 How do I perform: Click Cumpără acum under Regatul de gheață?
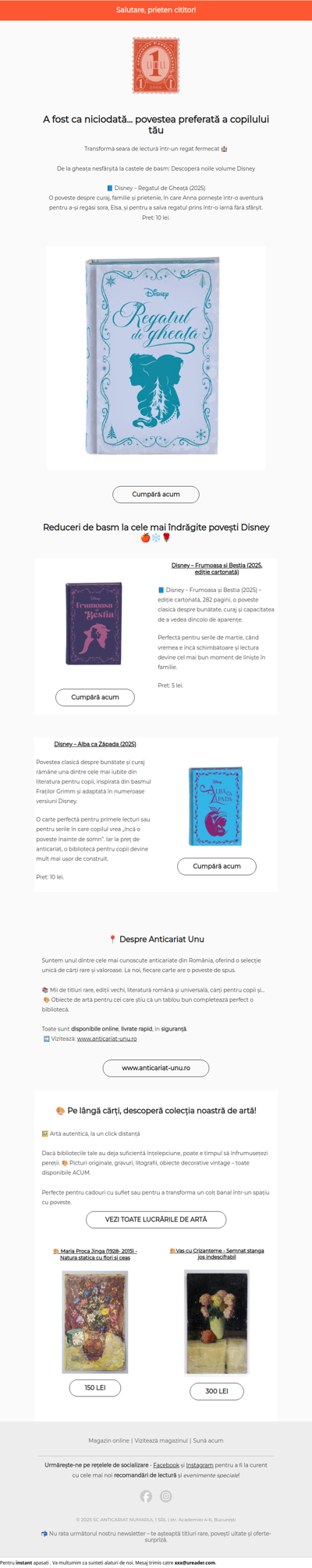pos(156,494)
